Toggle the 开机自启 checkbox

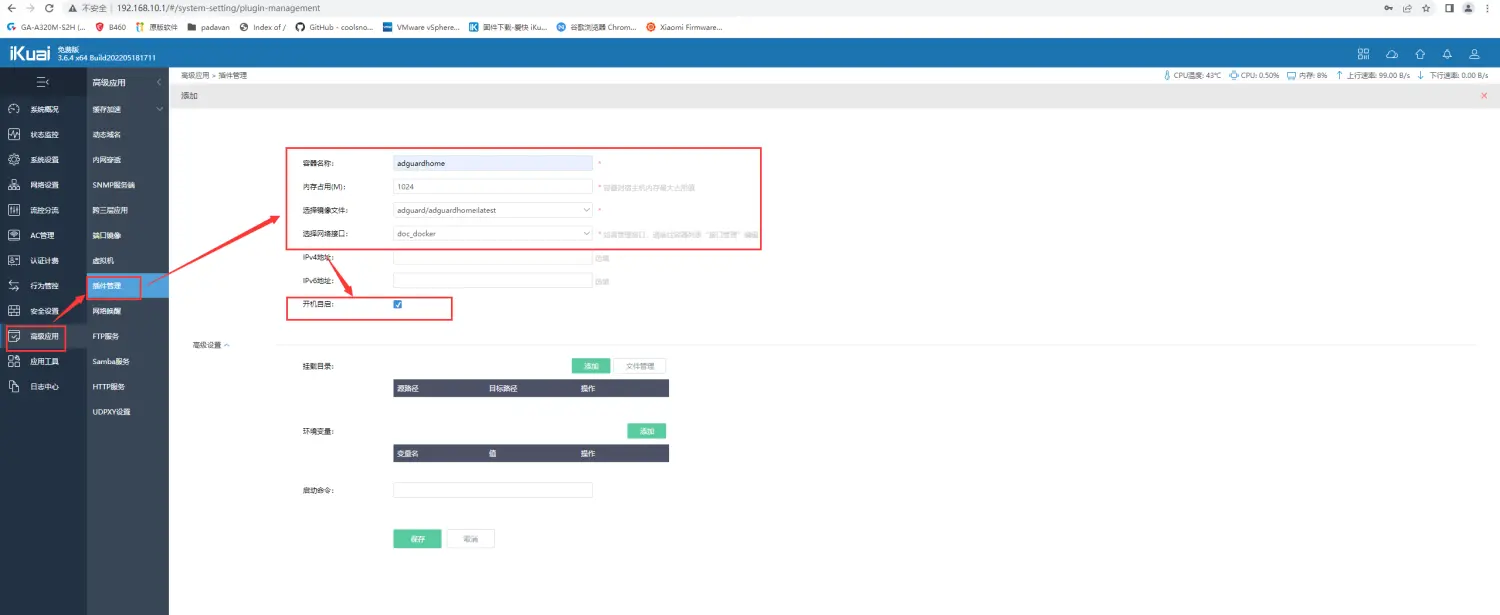398,304
